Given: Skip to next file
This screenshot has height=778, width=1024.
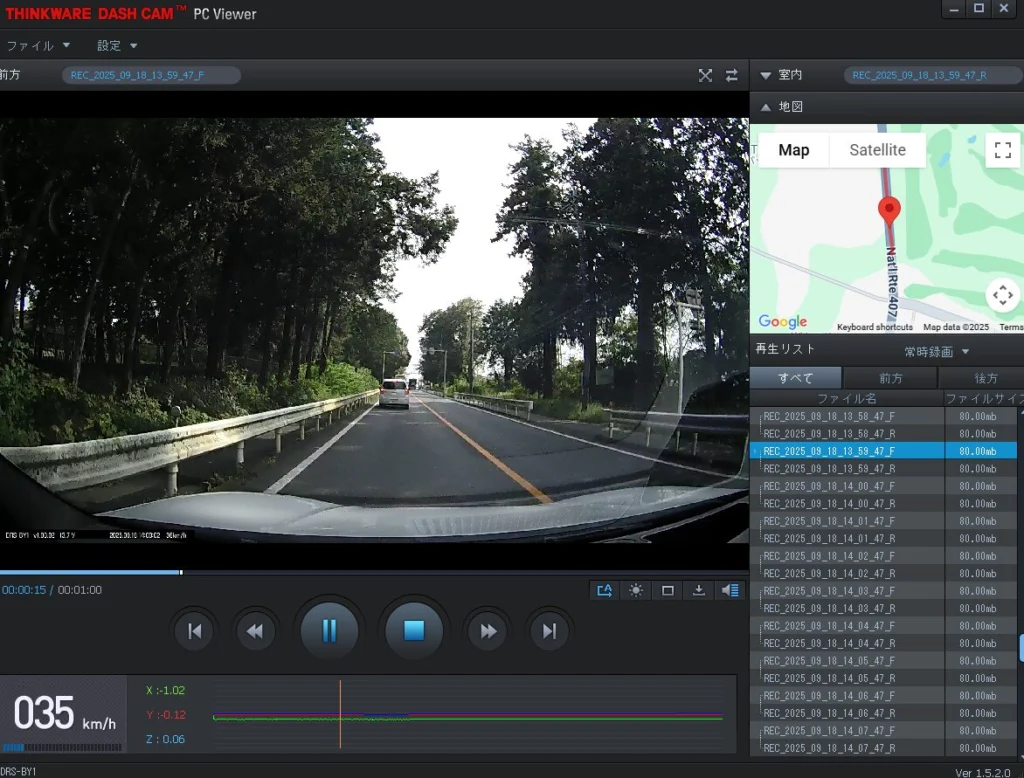Looking at the screenshot, I should [x=549, y=631].
